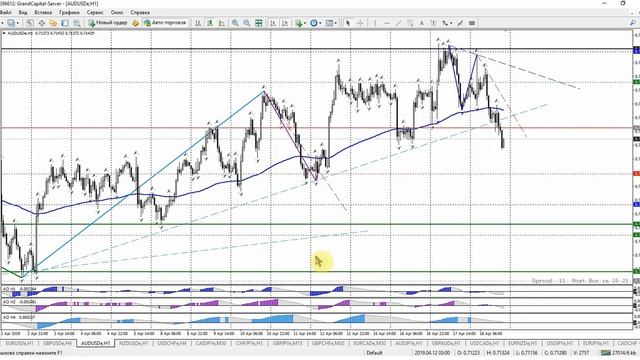Image resolution: width=640 pixels, height=360 pixels.
Task: Switch the chart to line chart
Action: 222,23
